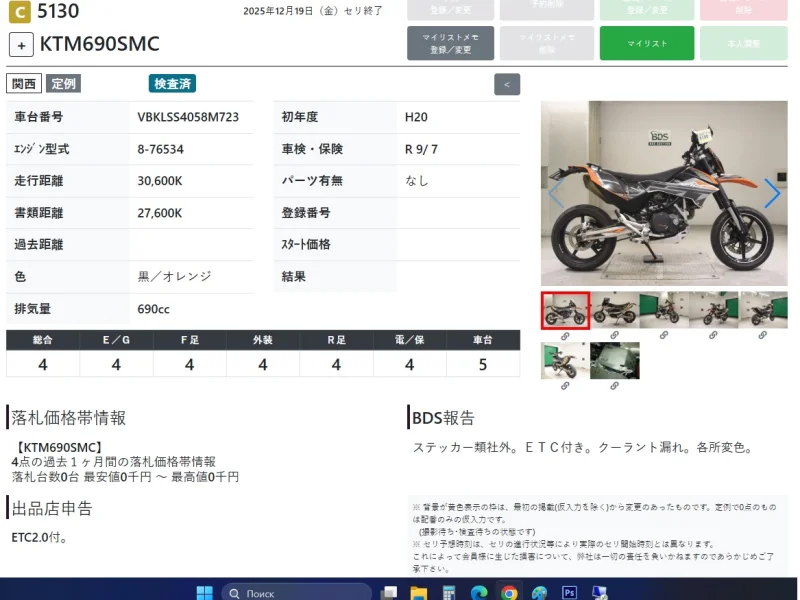Click link icon under fifth top thumbnail
The image size is (800, 600).
tap(763, 335)
